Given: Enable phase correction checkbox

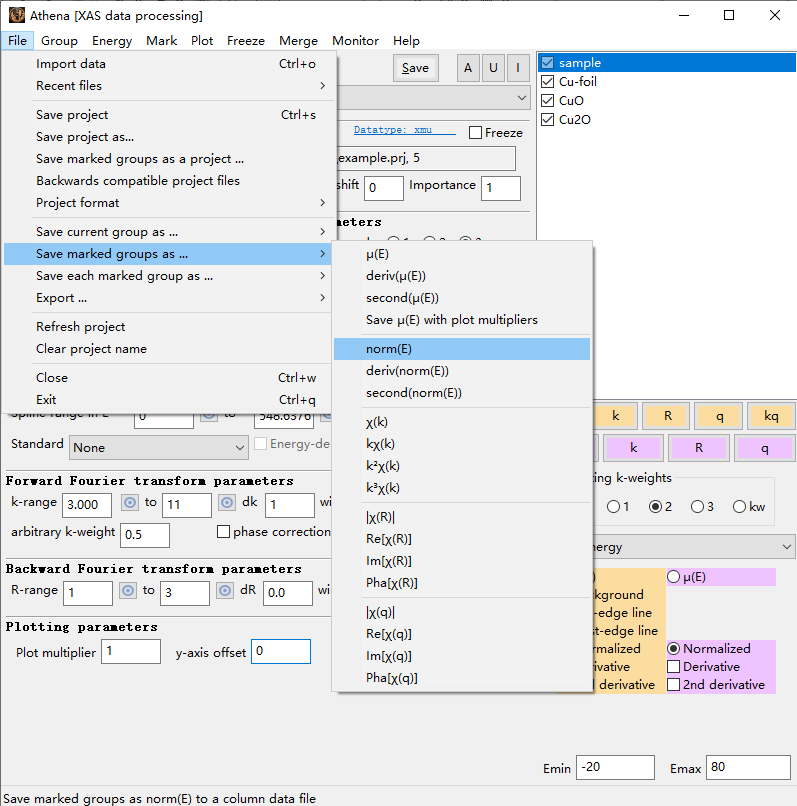Looking at the screenshot, I should 223,532.
